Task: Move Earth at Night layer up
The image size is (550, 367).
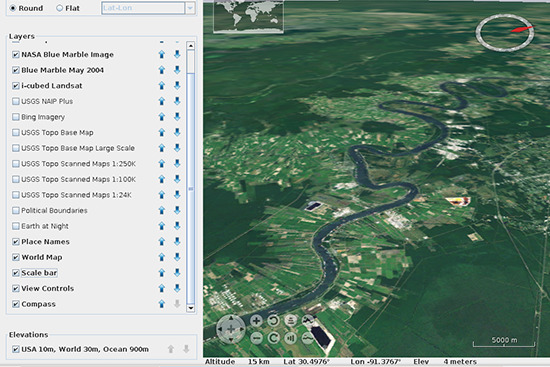Action: pos(162,226)
